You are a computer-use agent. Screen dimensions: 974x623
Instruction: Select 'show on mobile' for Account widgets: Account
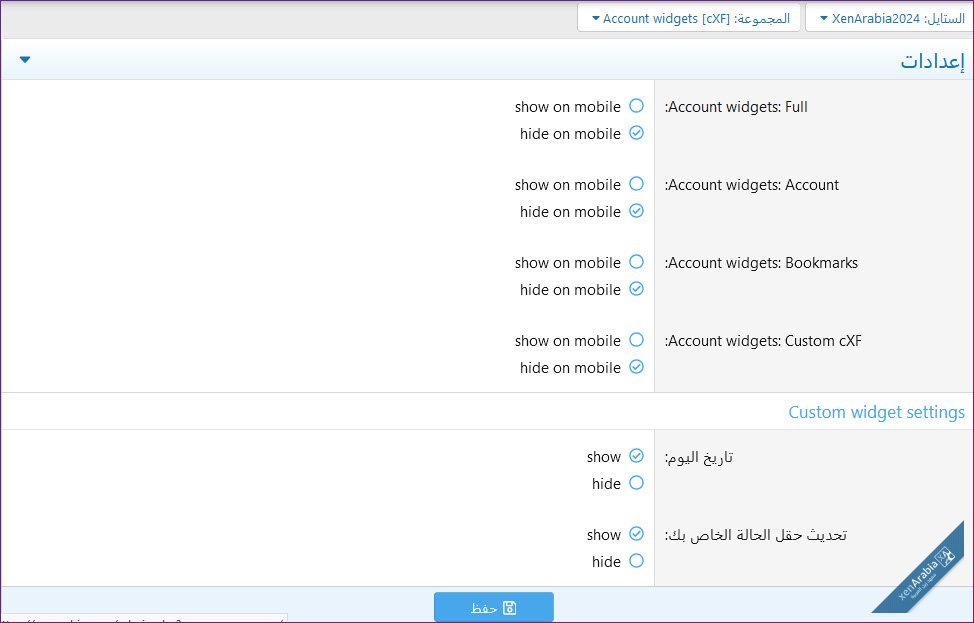(636, 184)
